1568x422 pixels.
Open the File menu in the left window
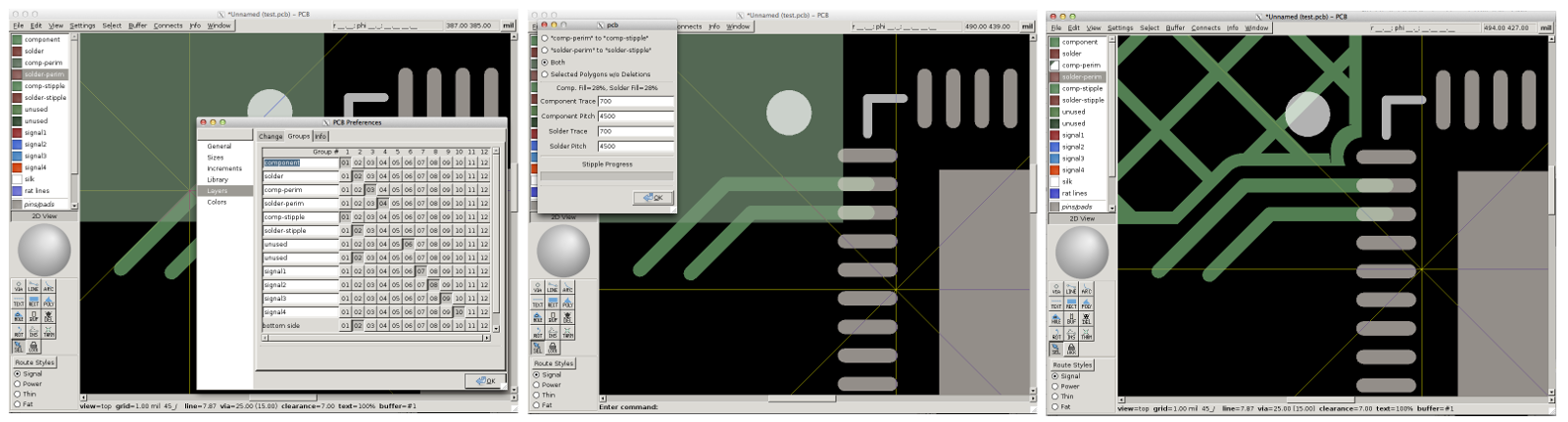pos(18,25)
